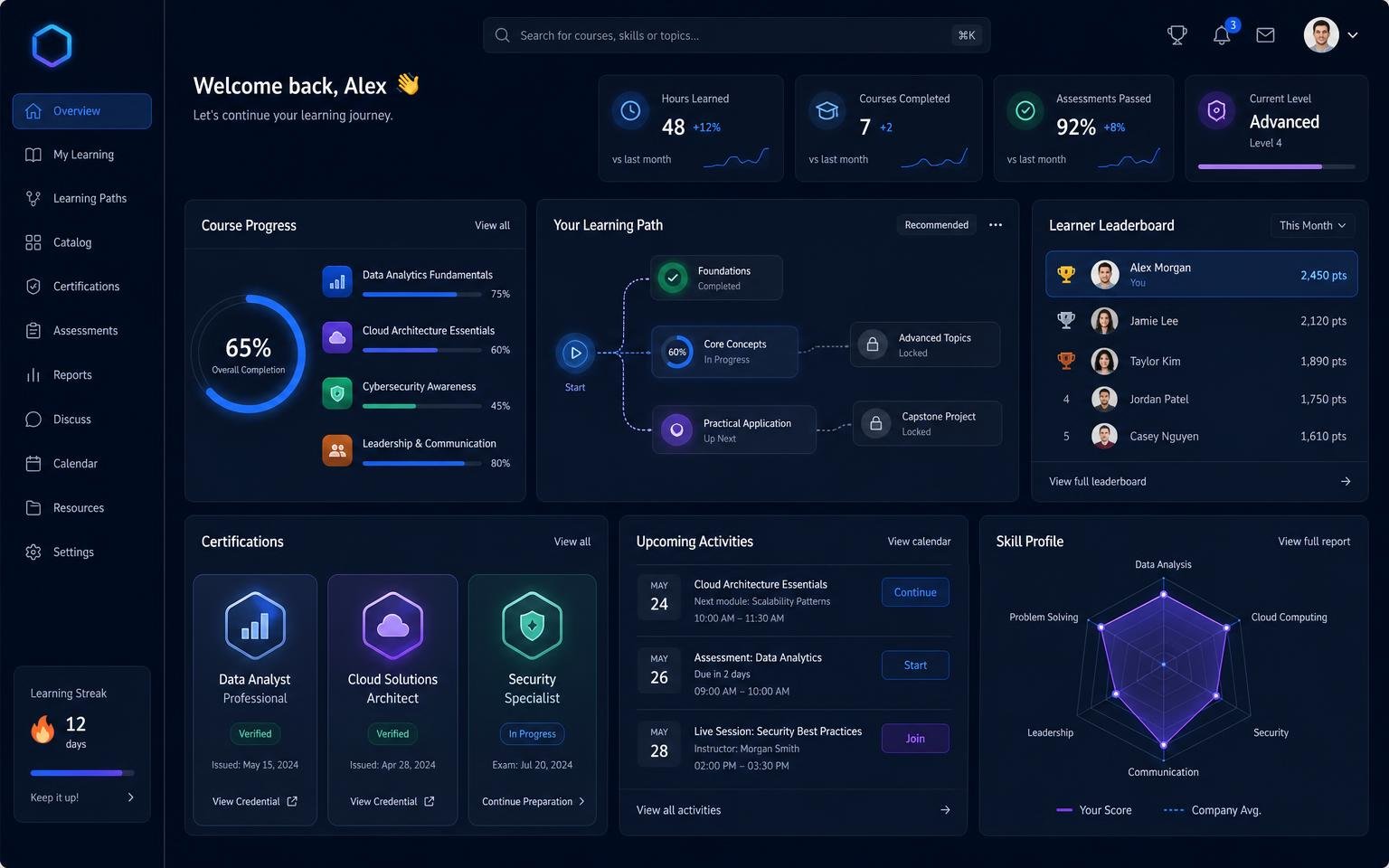1389x868 pixels.
Task: Open View calendar link
Action: click(919, 542)
